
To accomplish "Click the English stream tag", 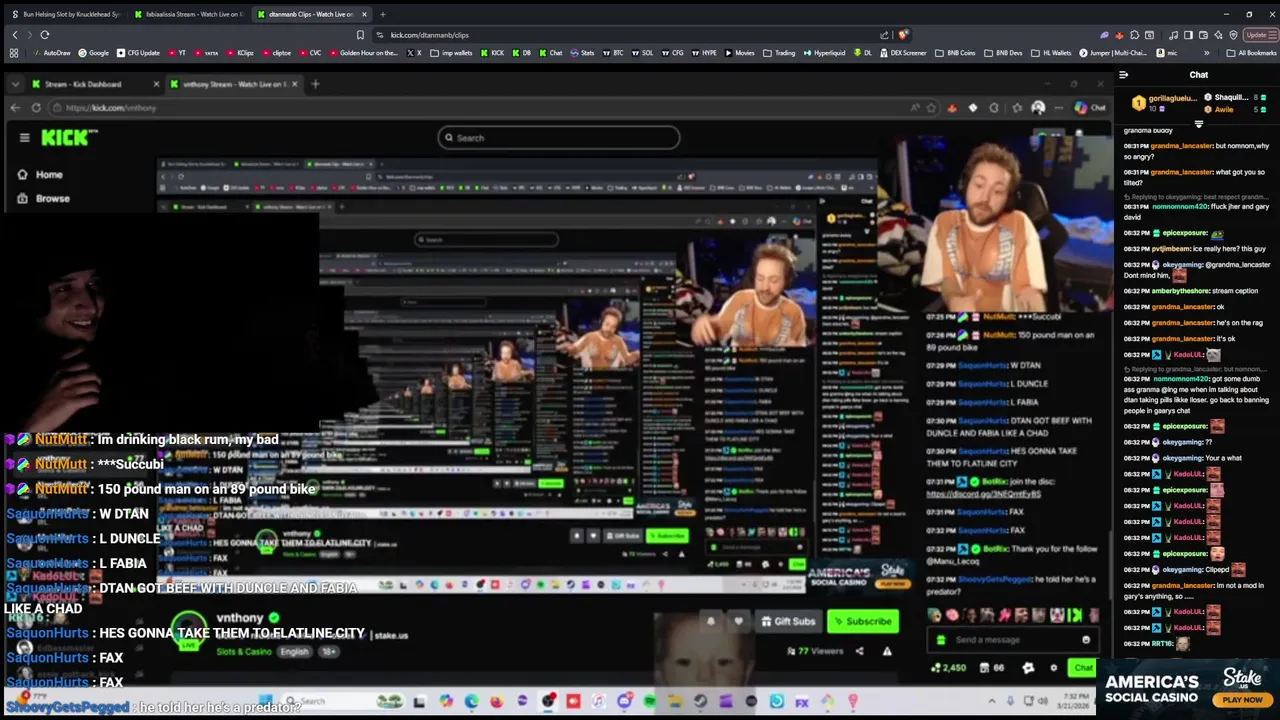I will click(x=294, y=652).
